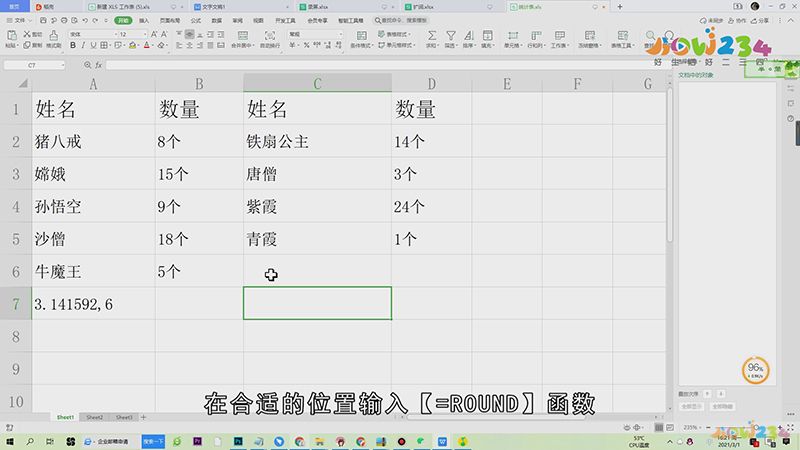Click the fx insert function icon
This screenshot has width=800, height=450.
pyautogui.click(x=98, y=65)
